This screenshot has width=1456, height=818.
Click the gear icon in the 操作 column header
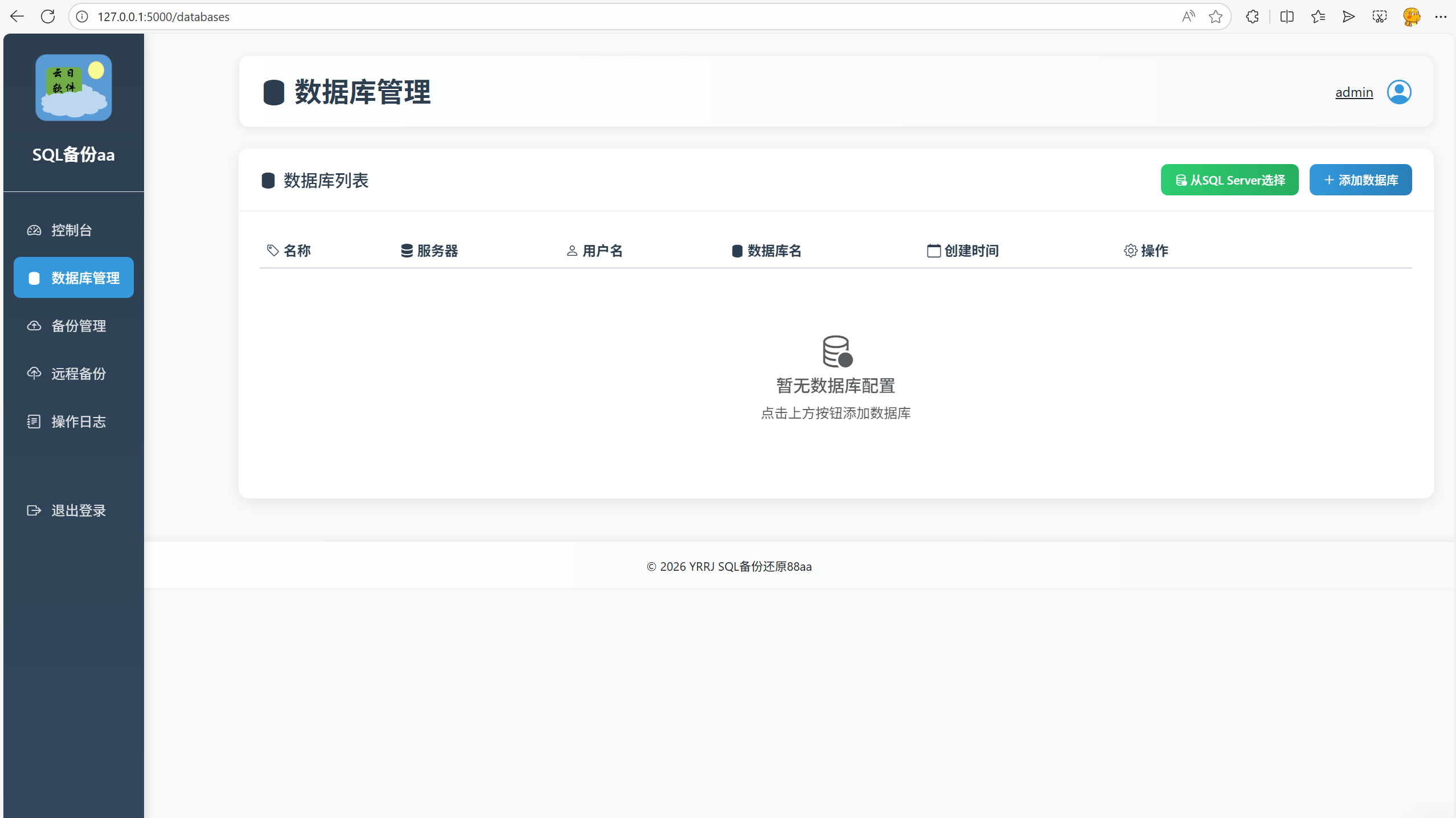click(x=1130, y=251)
